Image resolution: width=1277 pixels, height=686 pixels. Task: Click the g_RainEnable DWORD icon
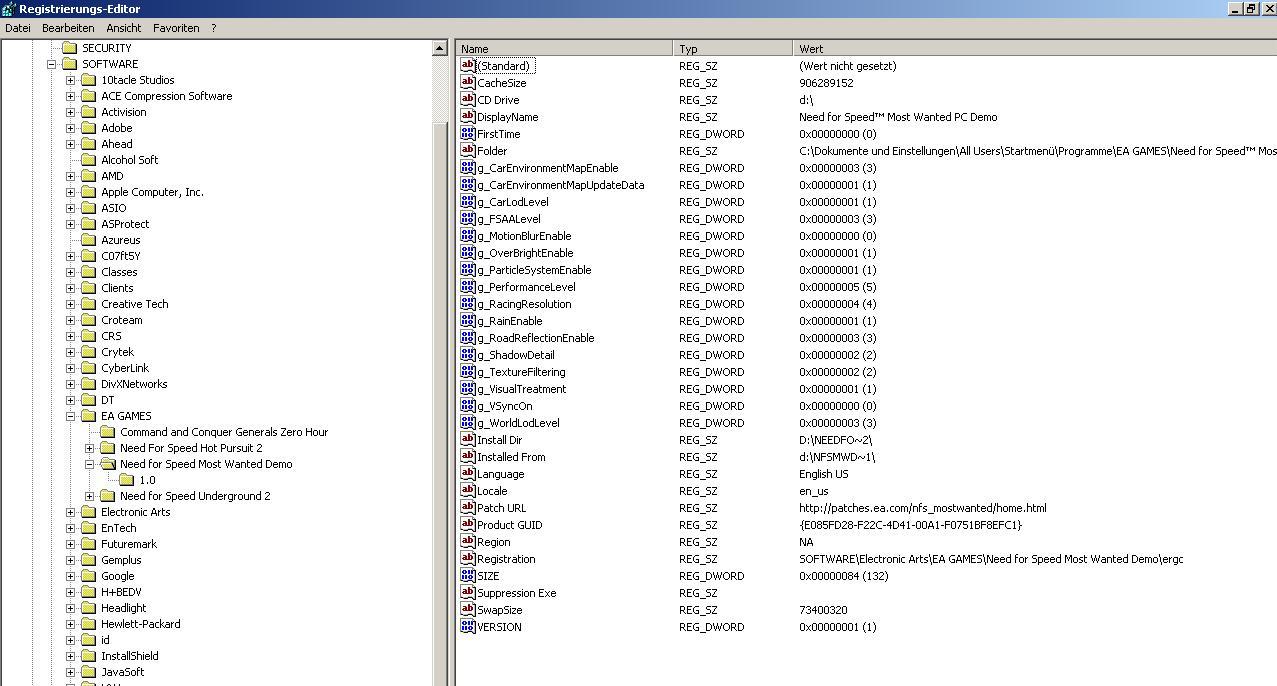pyautogui.click(x=467, y=321)
